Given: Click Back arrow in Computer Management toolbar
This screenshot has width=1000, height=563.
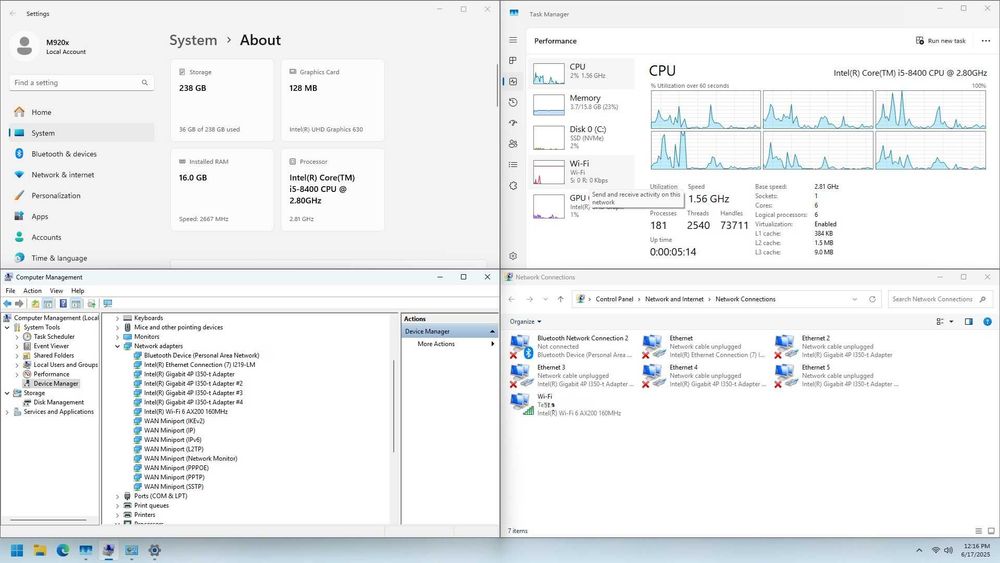Looking at the screenshot, I should (8, 303).
